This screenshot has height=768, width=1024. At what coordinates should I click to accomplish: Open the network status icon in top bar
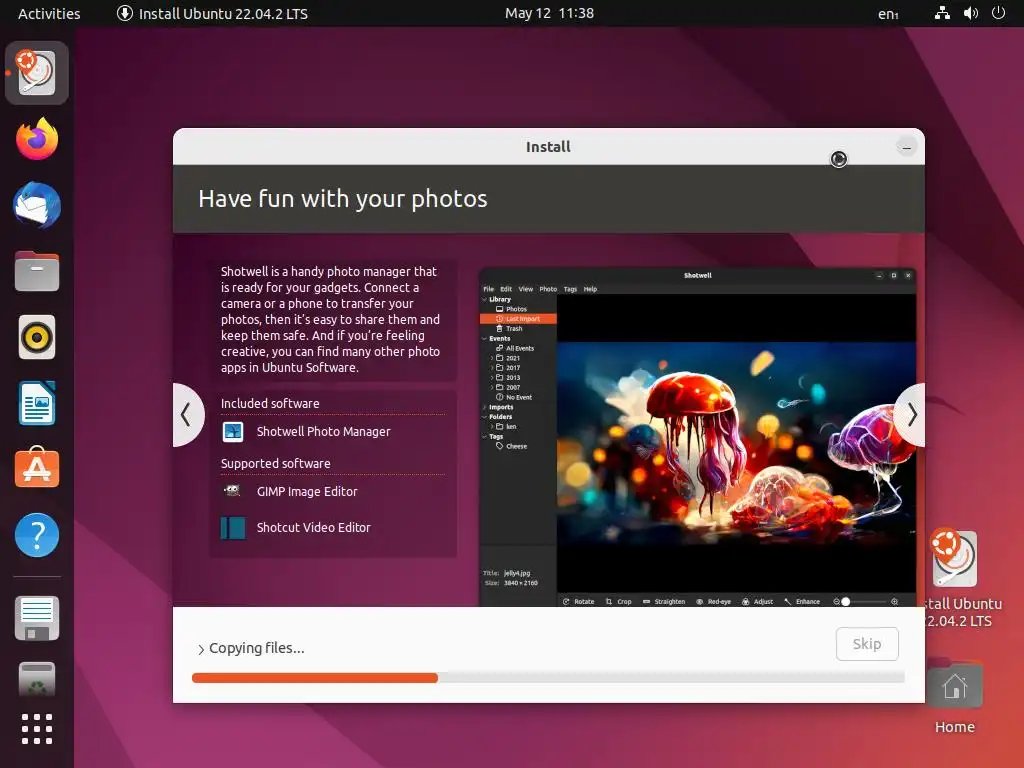click(x=942, y=13)
